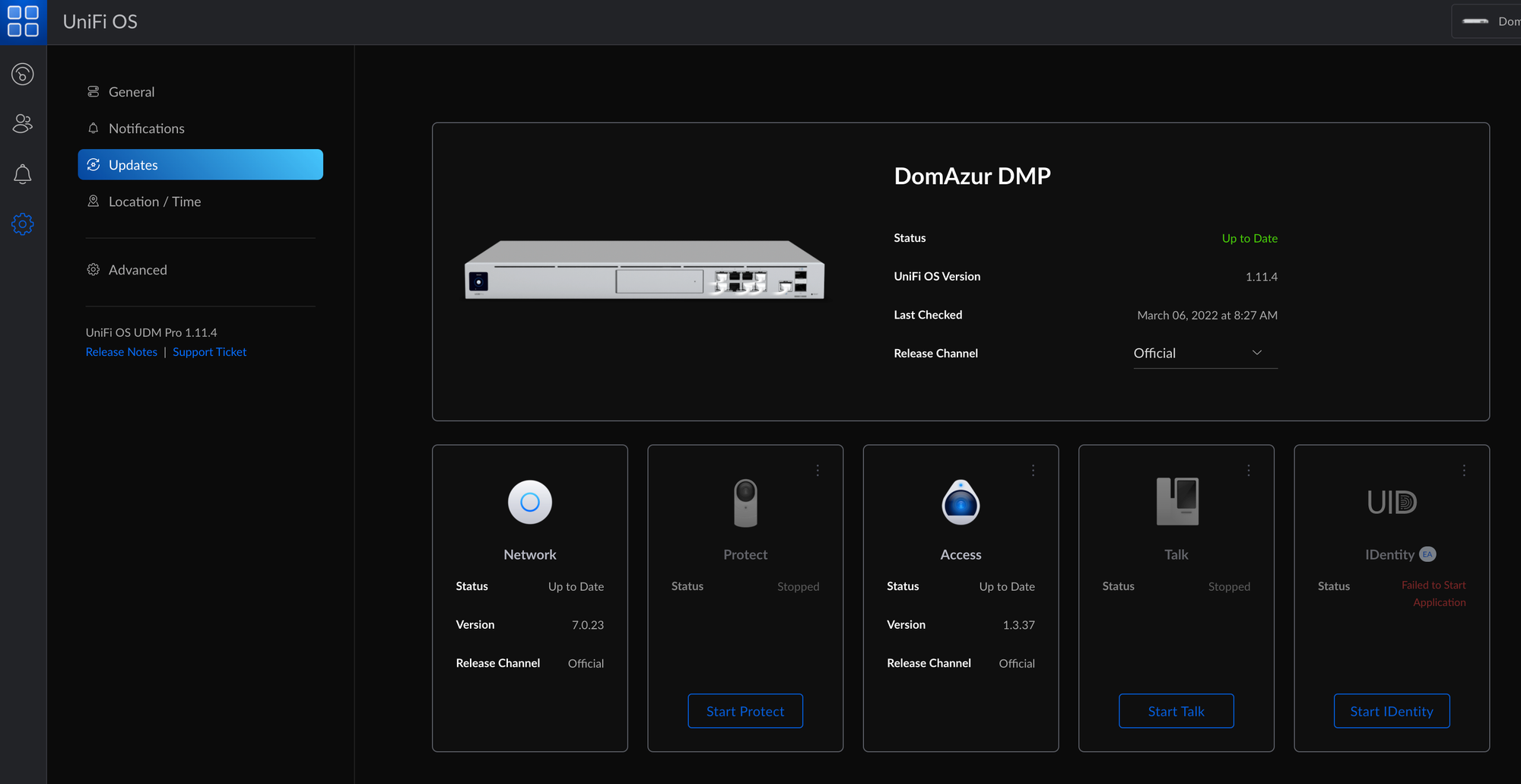Image resolution: width=1521 pixels, height=784 pixels.
Task: Click the Network card title
Action: pyautogui.click(x=530, y=555)
